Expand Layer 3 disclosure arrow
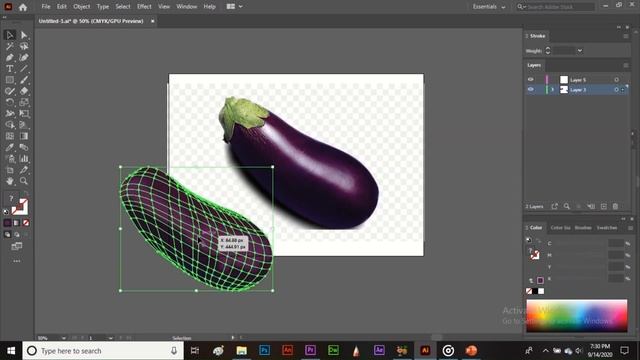This screenshot has width=640, height=360. pyautogui.click(x=553, y=89)
